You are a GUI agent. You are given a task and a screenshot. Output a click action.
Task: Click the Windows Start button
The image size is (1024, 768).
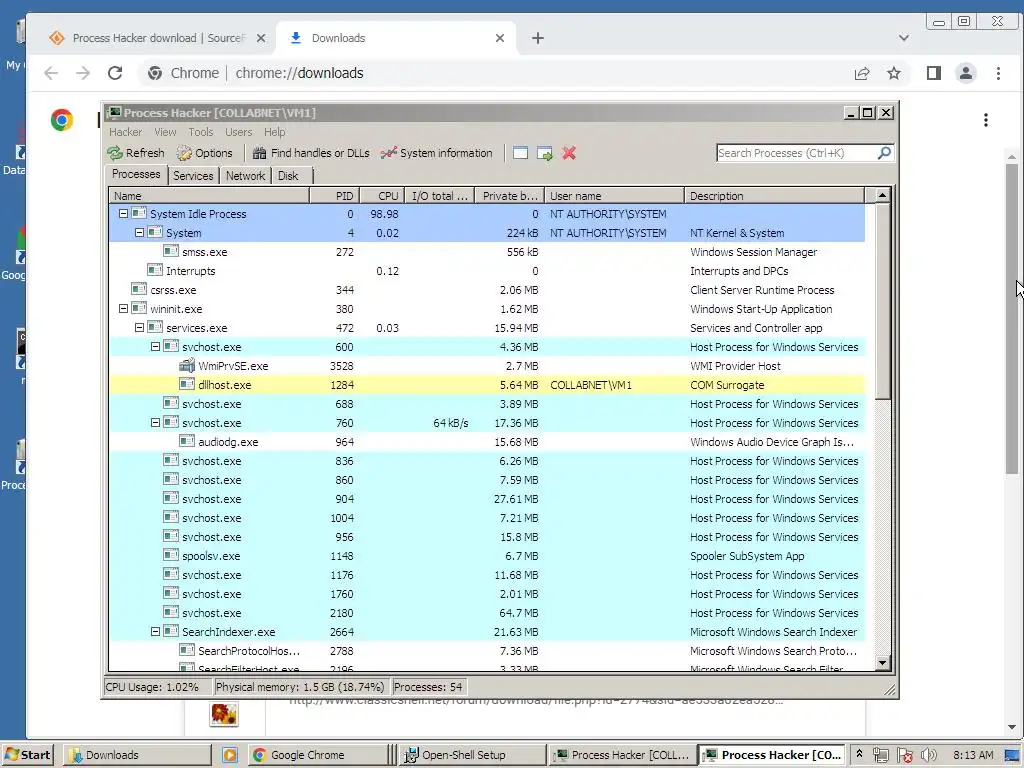pyautogui.click(x=27, y=755)
